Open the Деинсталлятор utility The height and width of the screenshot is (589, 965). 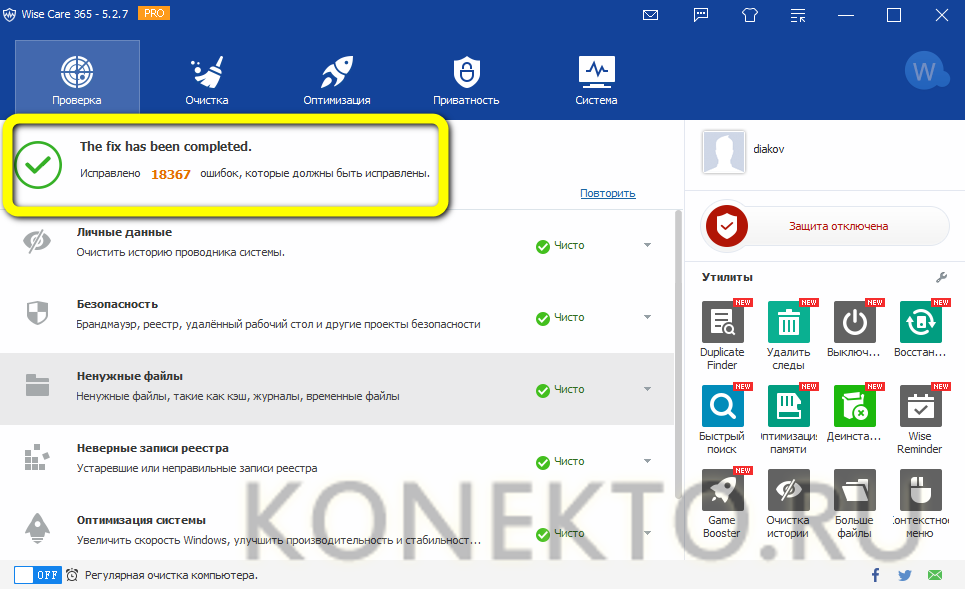[854, 413]
